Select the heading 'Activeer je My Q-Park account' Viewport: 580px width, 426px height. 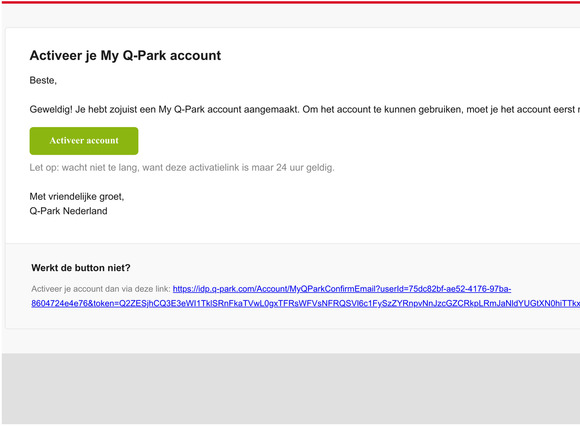[x=125, y=55]
